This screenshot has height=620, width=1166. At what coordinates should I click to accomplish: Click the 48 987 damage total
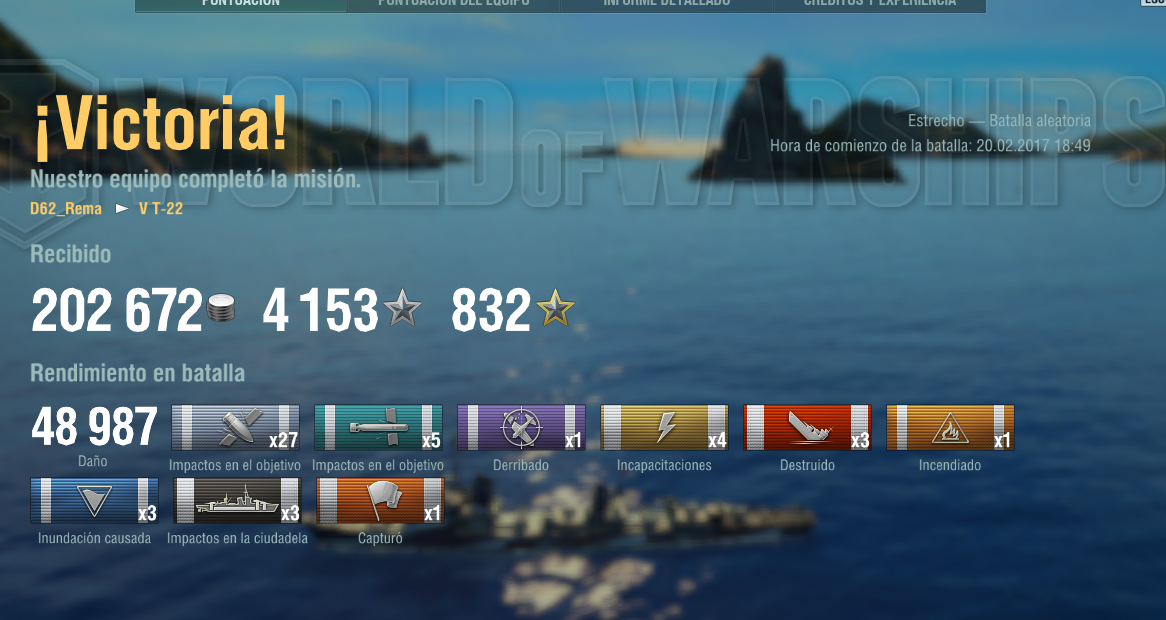(94, 427)
